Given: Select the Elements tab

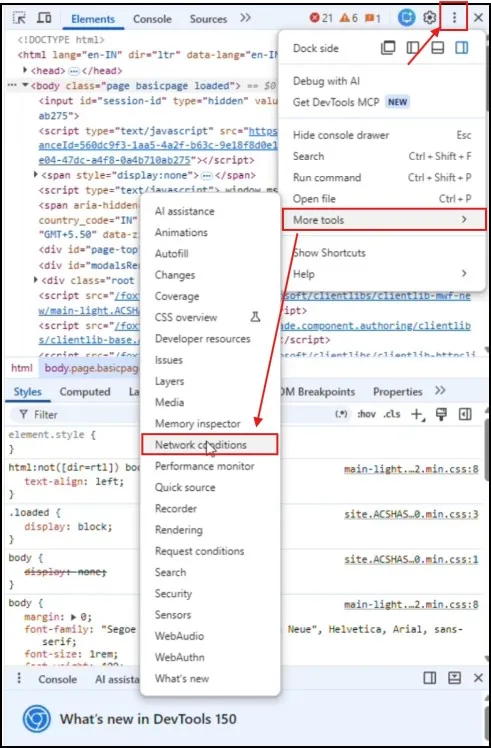Looking at the screenshot, I should [93, 19].
